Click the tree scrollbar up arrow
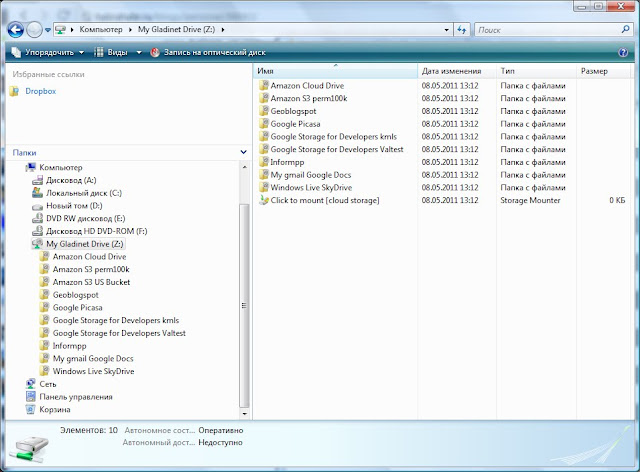This screenshot has width=640, height=472. 244,167
